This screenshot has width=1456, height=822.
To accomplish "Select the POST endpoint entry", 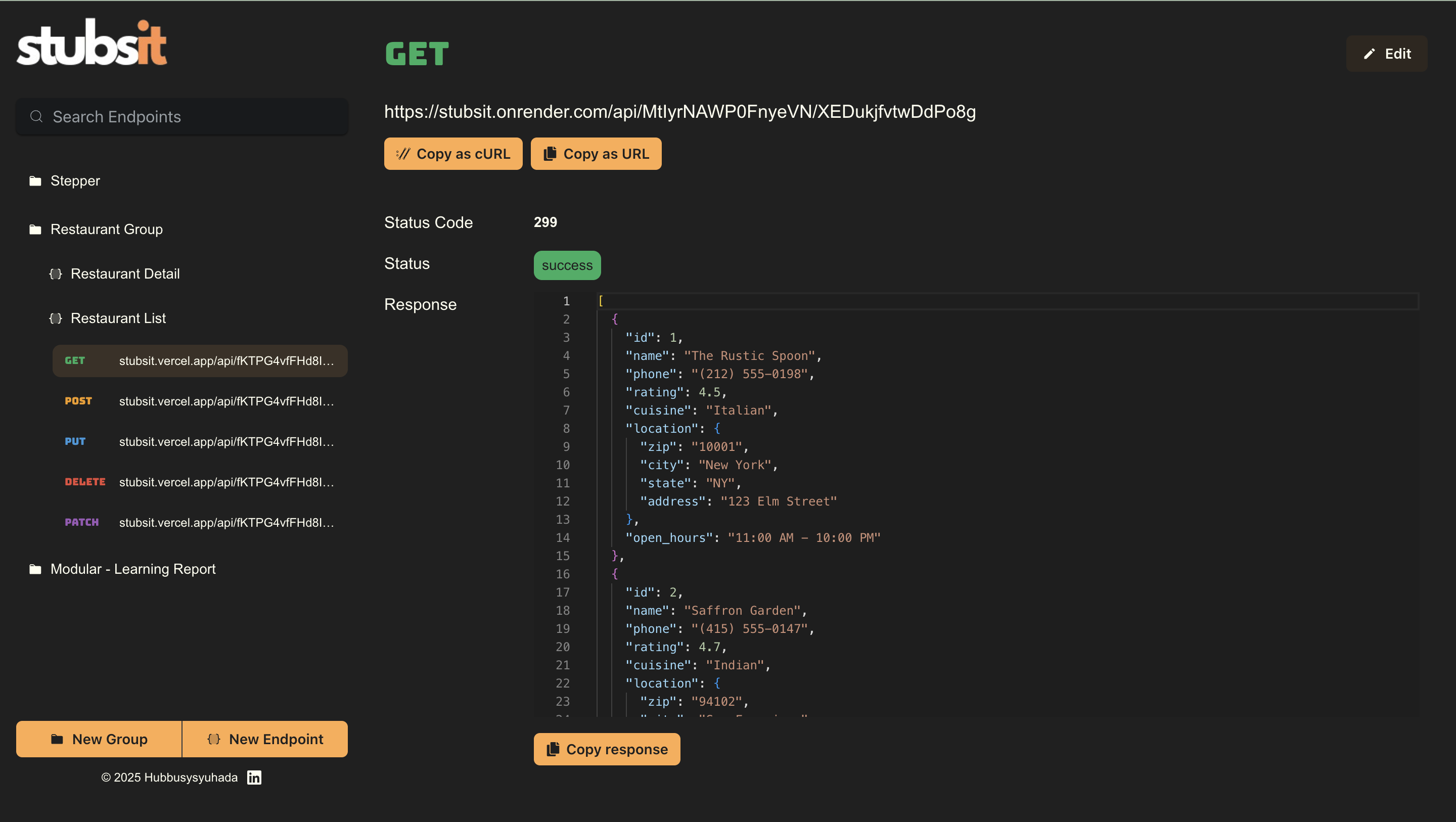I will (x=200, y=401).
